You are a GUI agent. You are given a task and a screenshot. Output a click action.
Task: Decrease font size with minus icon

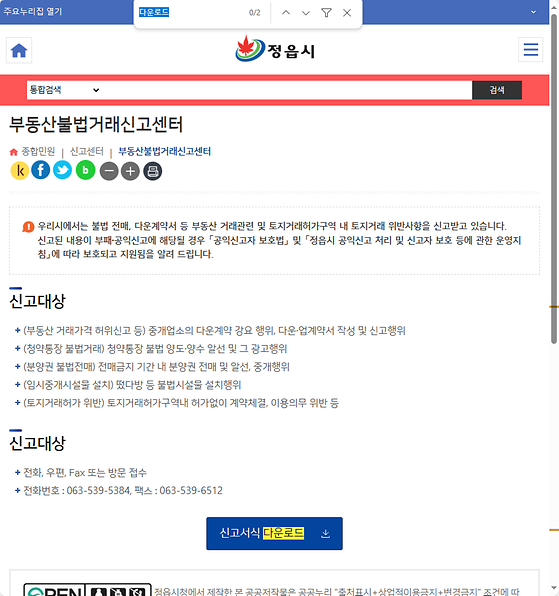[109, 171]
